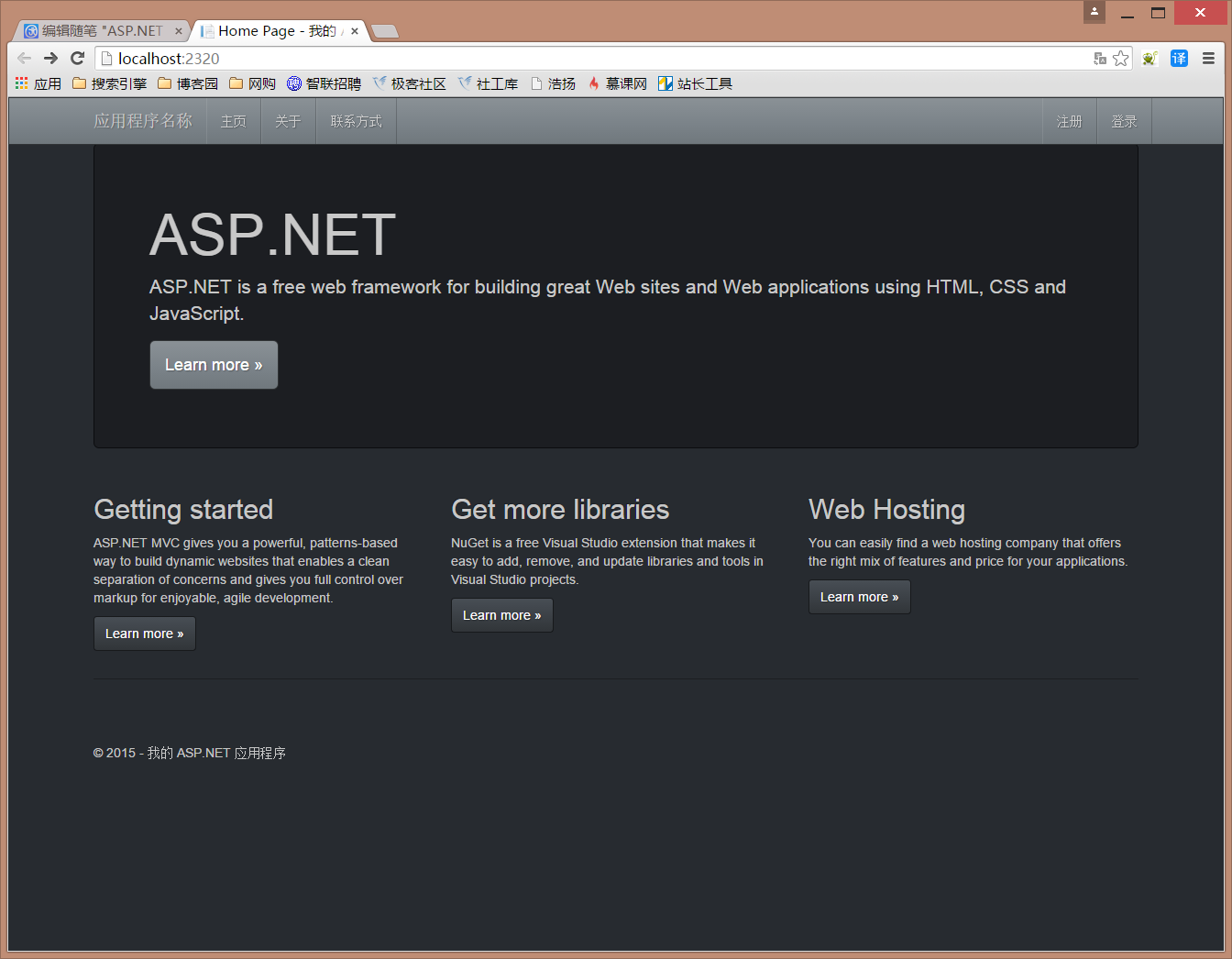The image size is (1232, 959).
Task: Click Learn more under Getting started
Action: tap(145, 634)
